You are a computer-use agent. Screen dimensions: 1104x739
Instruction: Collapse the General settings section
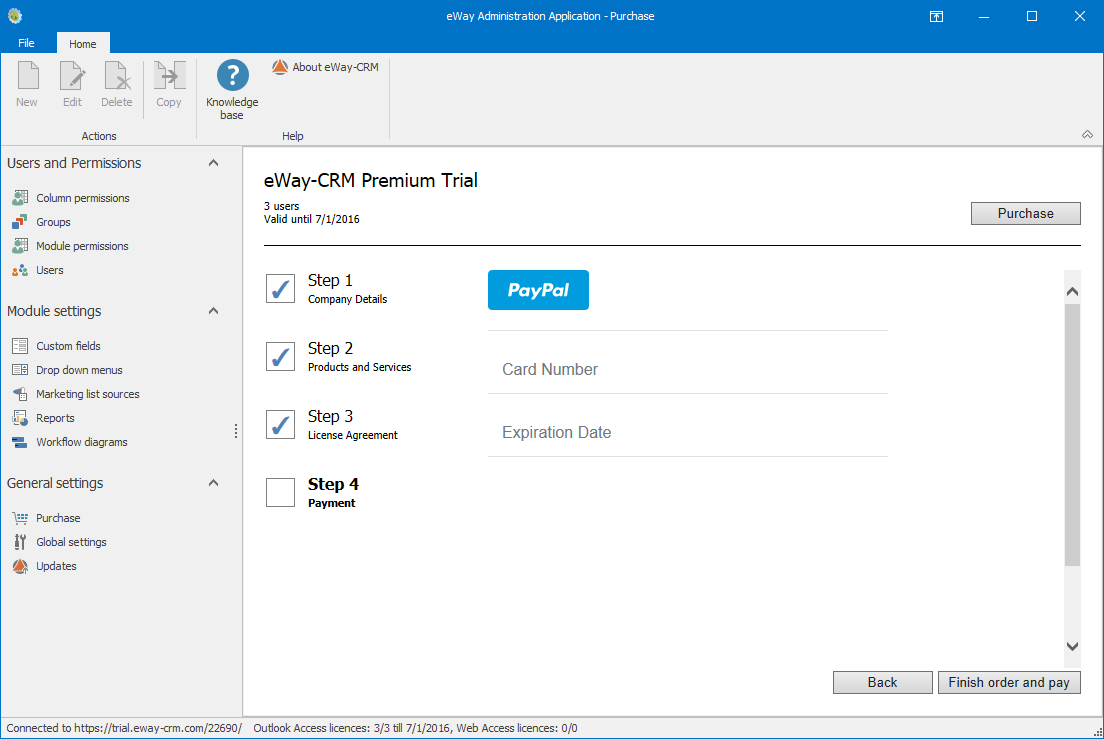(213, 483)
